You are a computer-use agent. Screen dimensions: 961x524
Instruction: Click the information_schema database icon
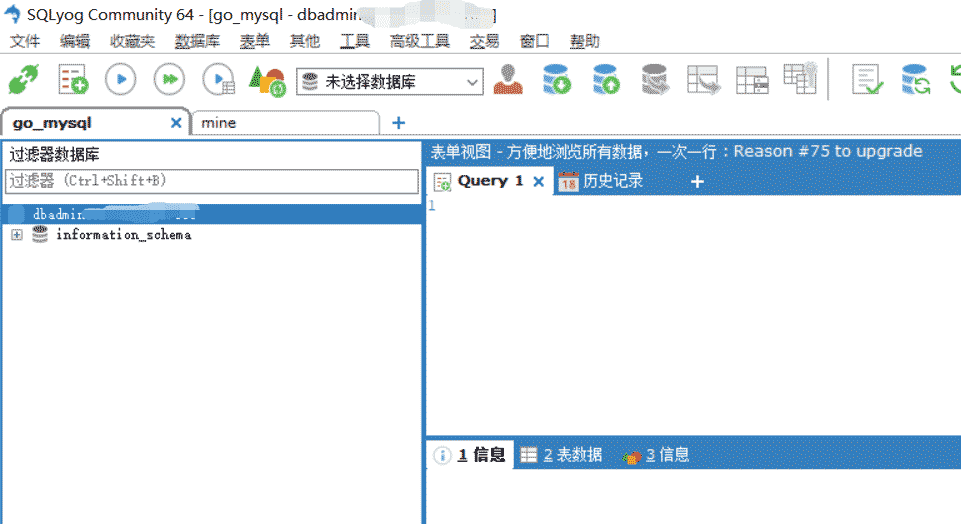click(40, 234)
